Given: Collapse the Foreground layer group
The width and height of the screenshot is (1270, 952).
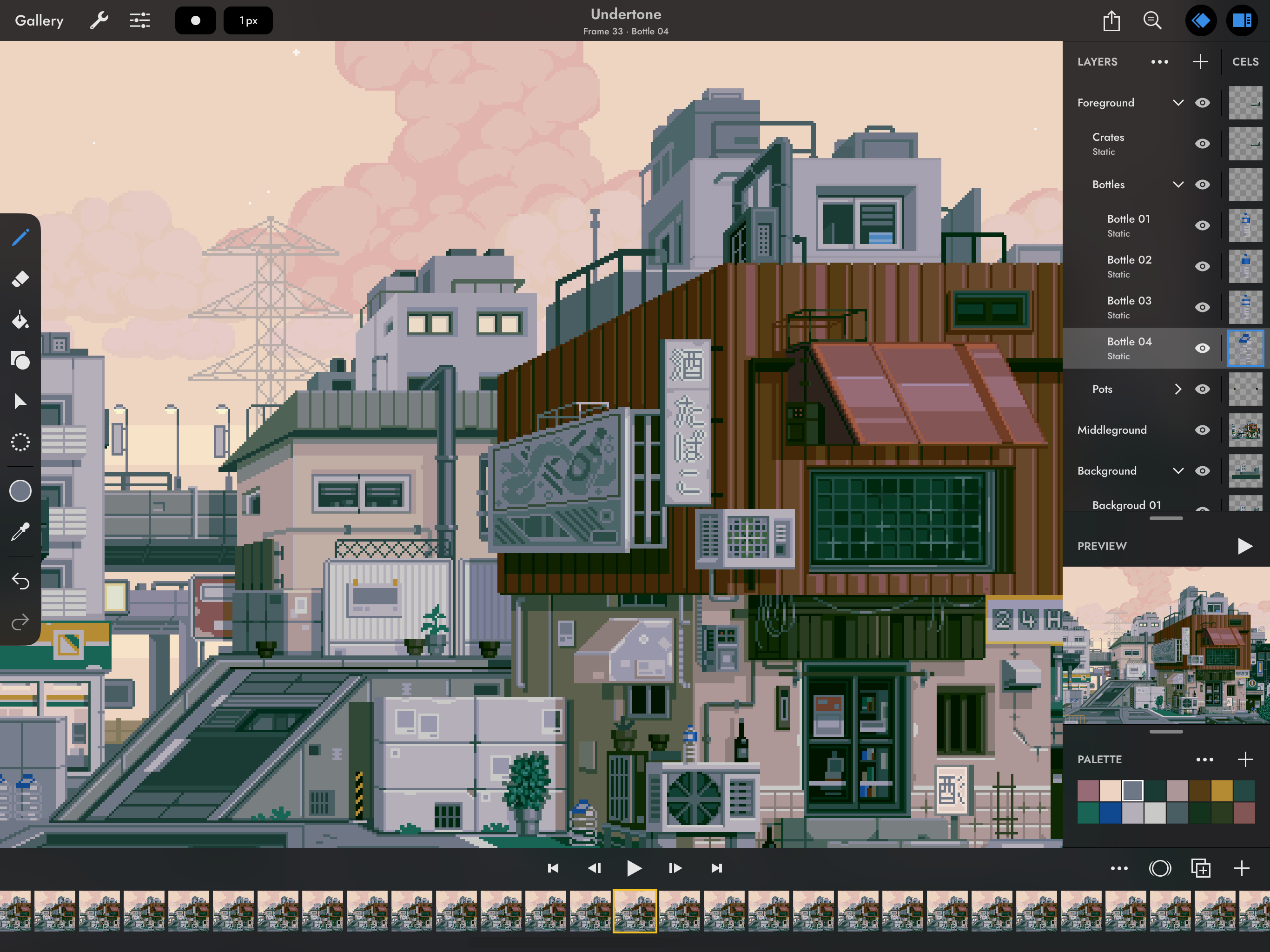Looking at the screenshot, I should [x=1177, y=102].
